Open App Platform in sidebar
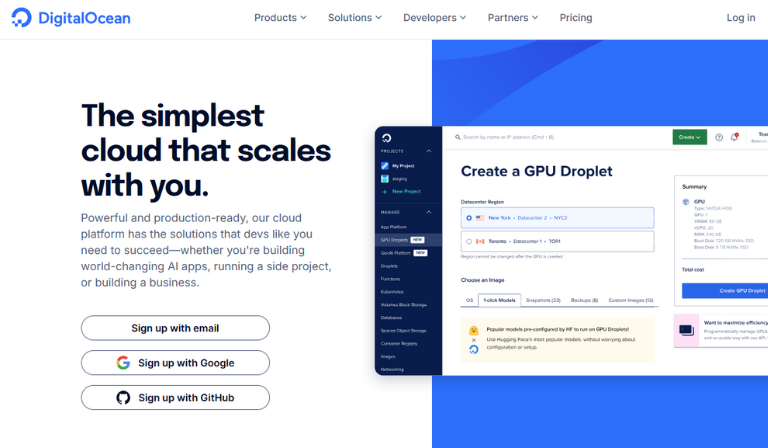The height and width of the screenshot is (448, 768). tap(394, 227)
